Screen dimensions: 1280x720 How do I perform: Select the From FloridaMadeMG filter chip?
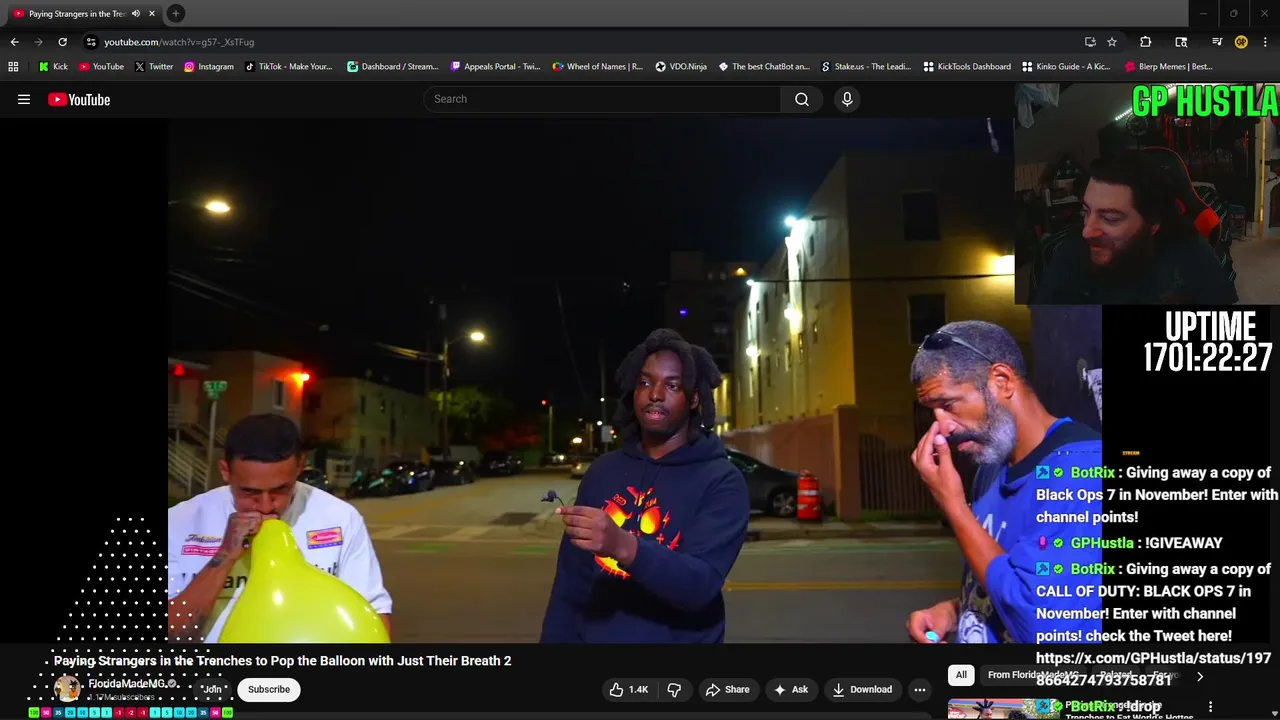[x=1034, y=675]
